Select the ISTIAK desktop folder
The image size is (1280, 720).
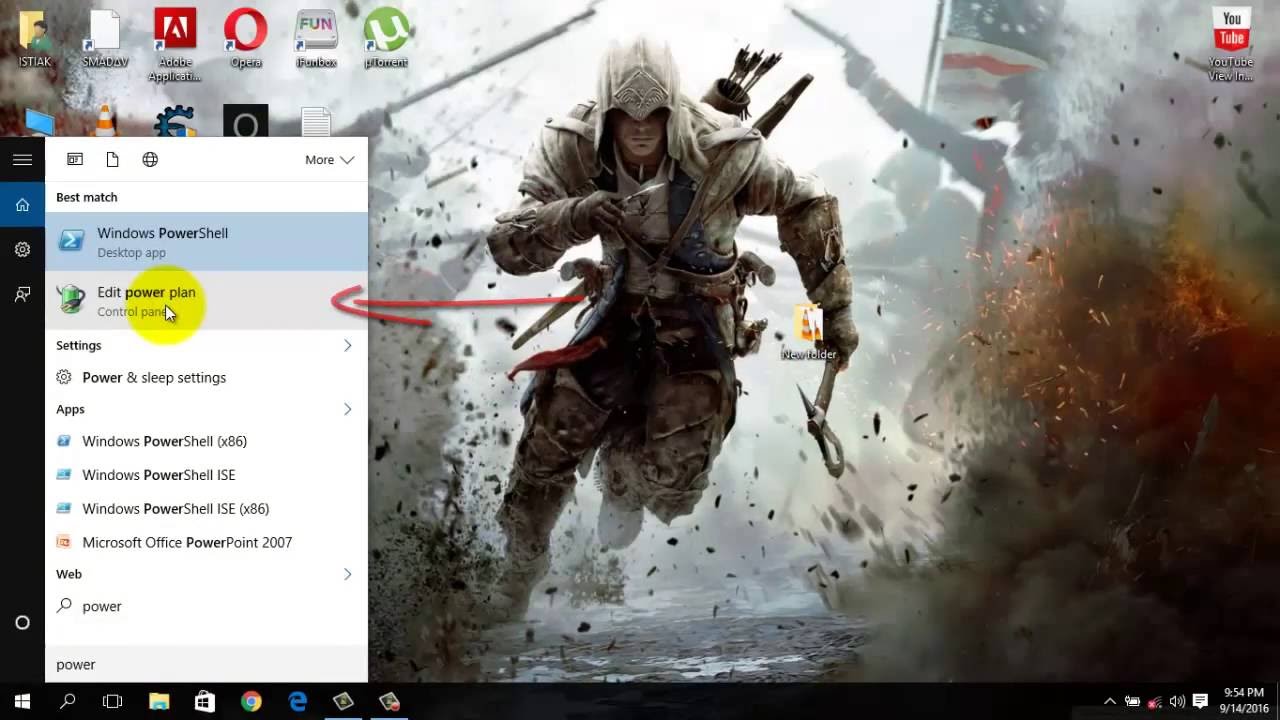point(34,40)
